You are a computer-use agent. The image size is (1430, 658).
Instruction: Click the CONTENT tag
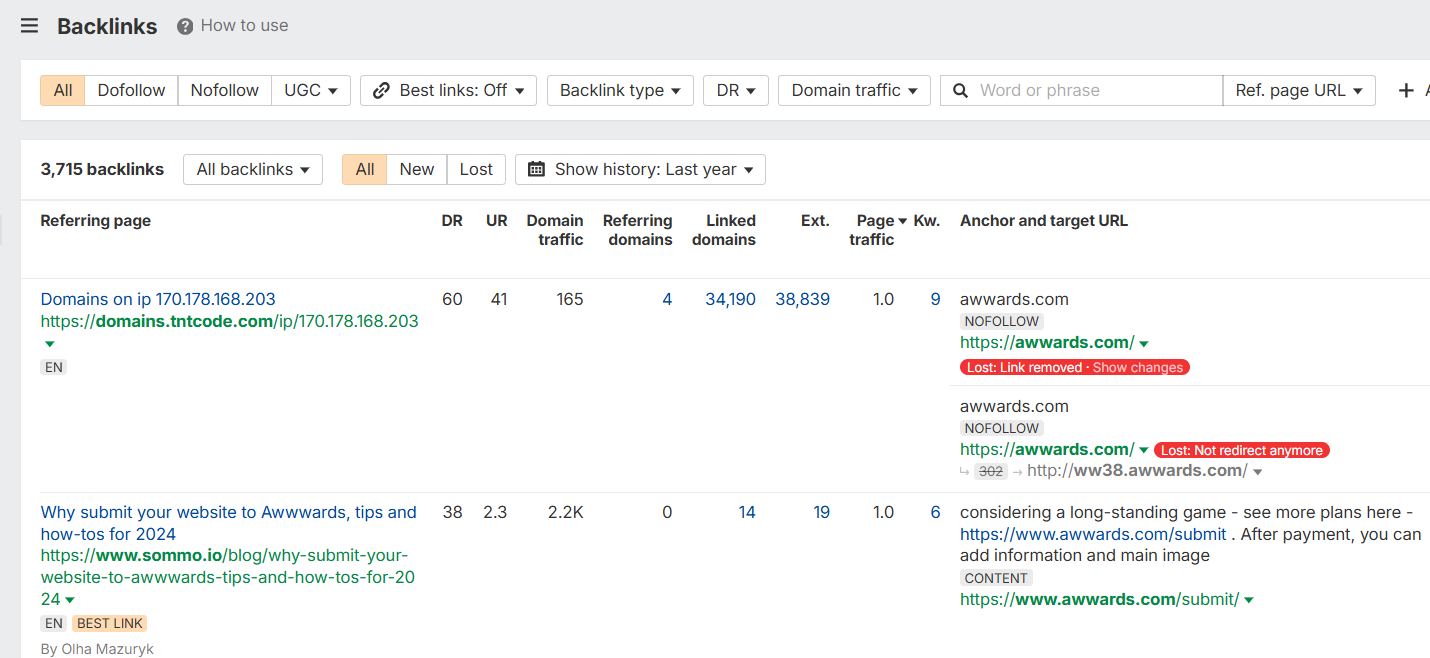(x=996, y=578)
